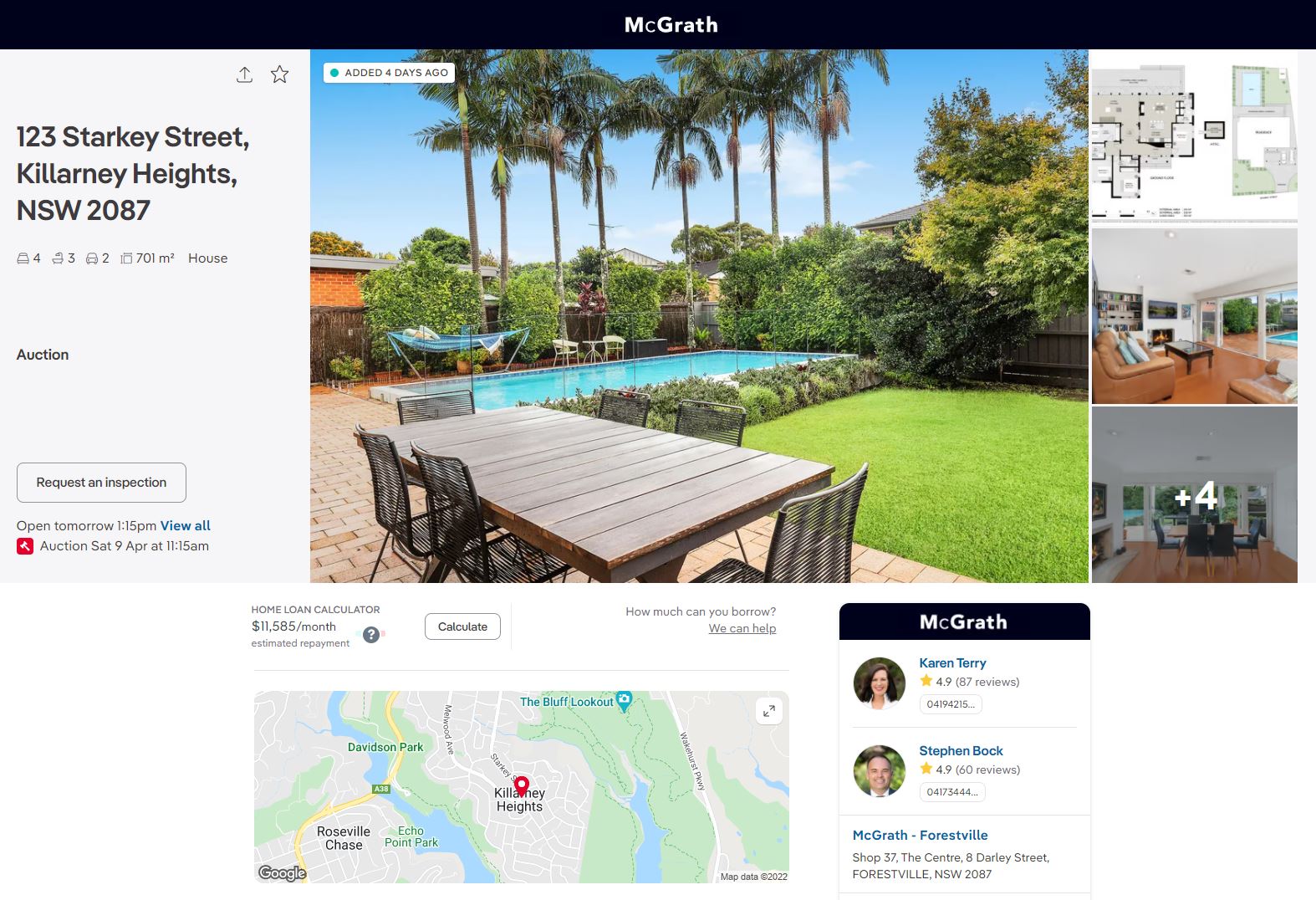Open the McGrath - Forestville agency link
Screen dimensions: 1316x900
coord(920,835)
